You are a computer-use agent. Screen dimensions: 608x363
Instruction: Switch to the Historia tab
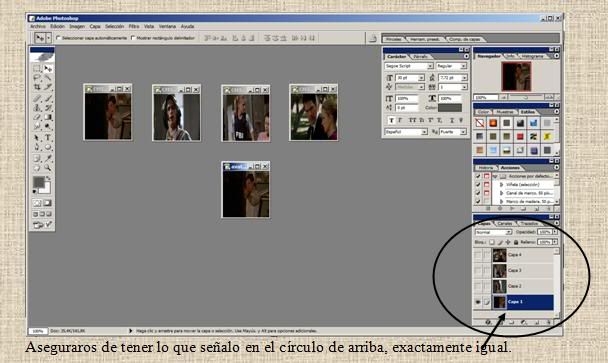click(x=485, y=168)
